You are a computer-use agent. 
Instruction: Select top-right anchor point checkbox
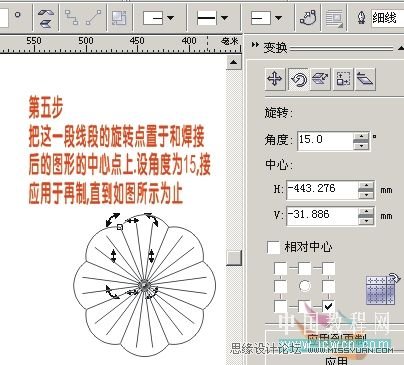tap(328, 268)
